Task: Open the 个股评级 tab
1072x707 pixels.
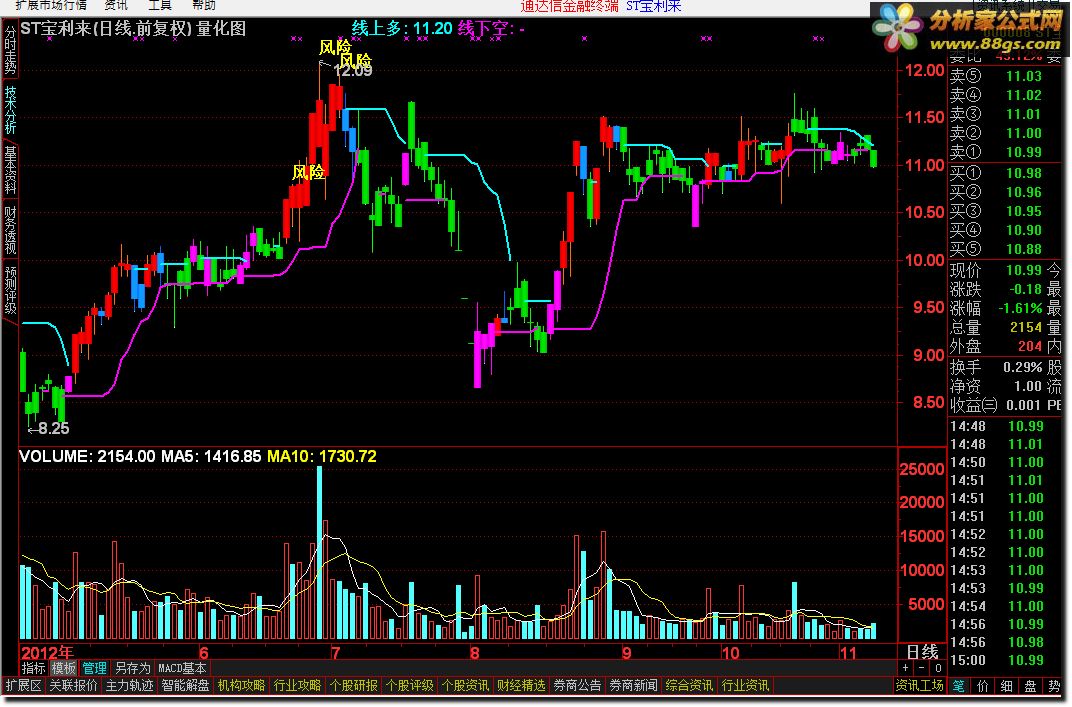Action: (x=410, y=685)
